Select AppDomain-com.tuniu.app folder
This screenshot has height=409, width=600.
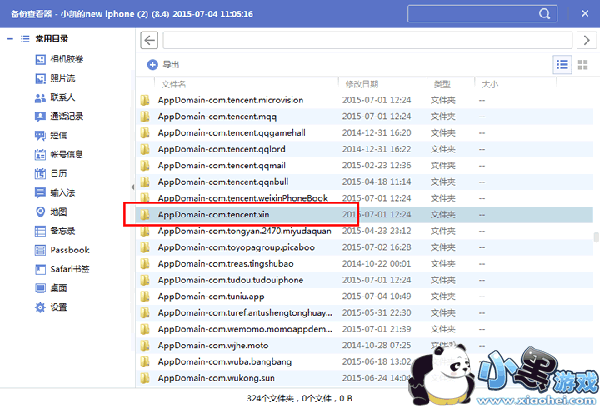point(364,297)
